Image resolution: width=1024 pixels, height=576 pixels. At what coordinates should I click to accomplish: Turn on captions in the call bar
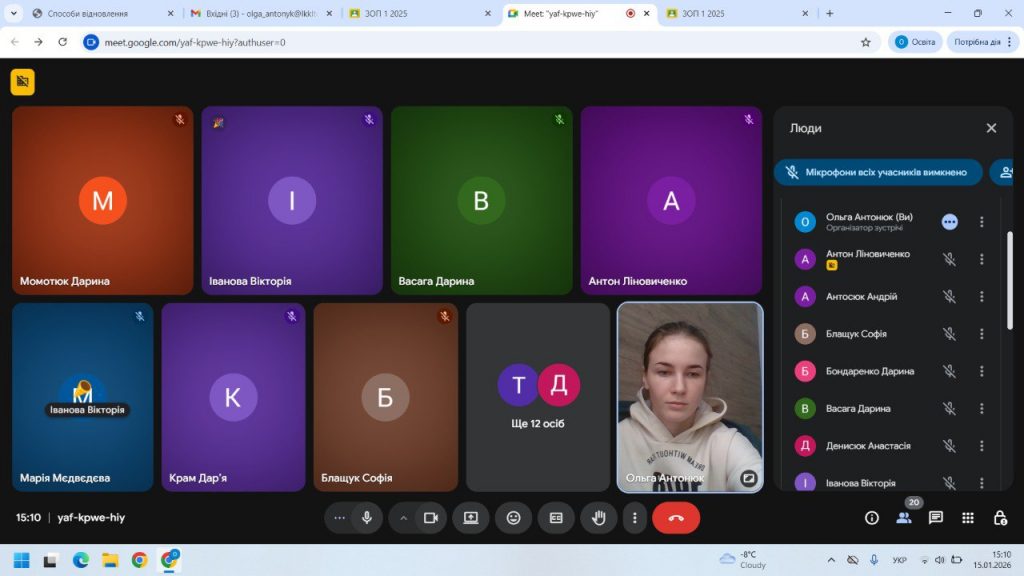(556, 518)
